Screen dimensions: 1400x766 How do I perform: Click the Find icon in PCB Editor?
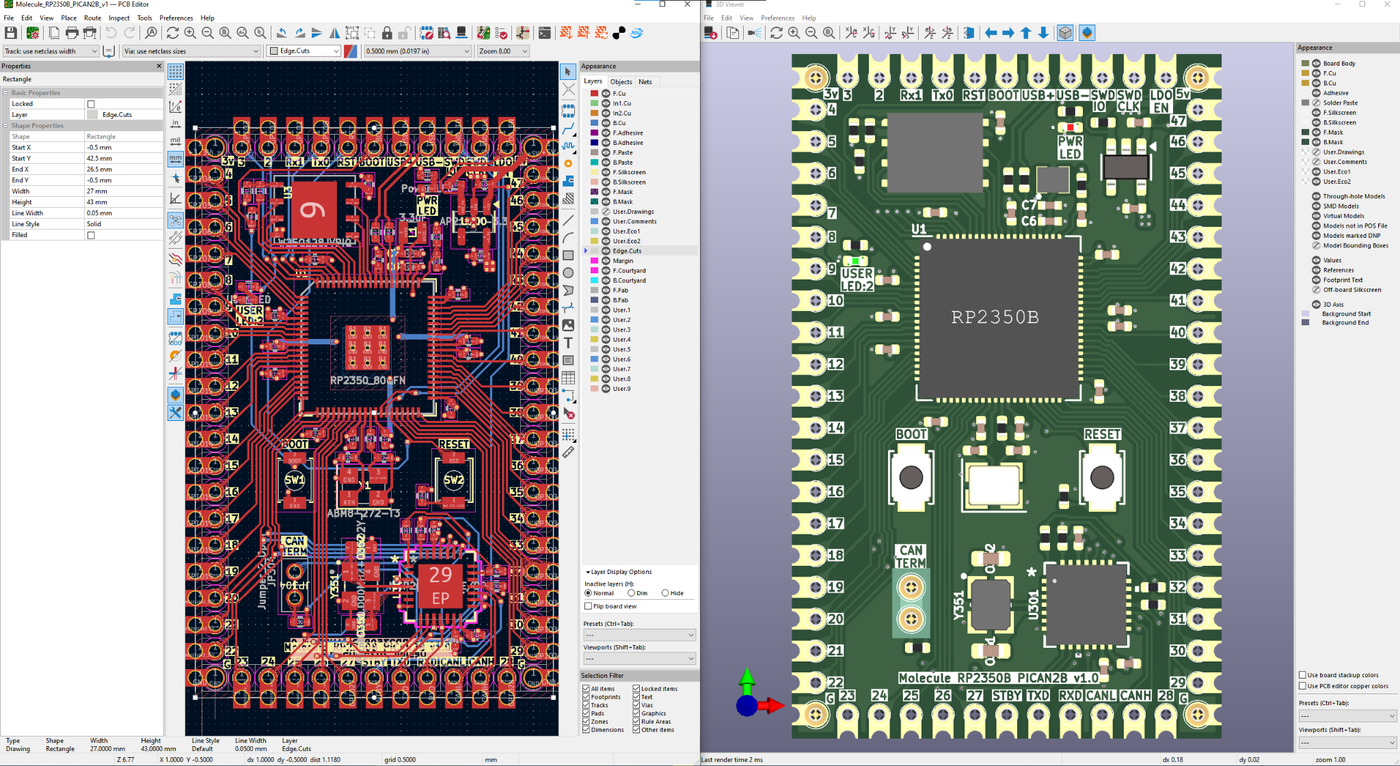152,33
